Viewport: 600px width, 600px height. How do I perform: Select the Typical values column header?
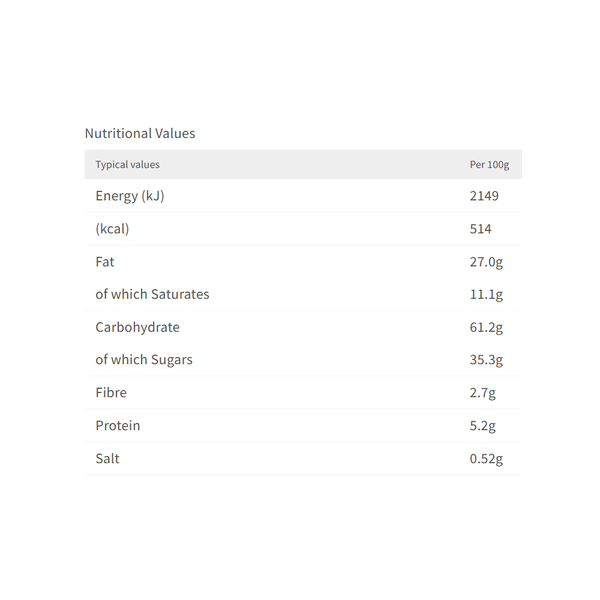[127, 165]
